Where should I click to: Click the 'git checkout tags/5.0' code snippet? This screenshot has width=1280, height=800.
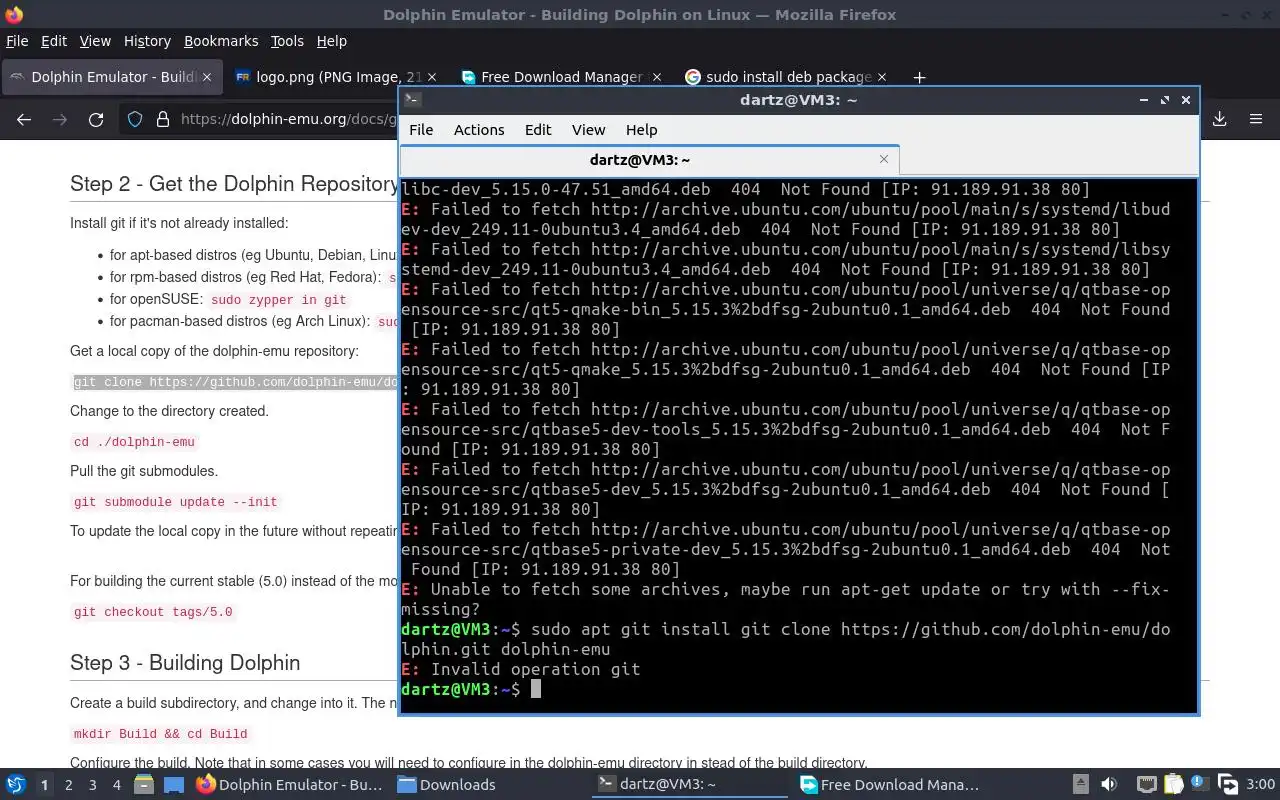pos(153,612)
